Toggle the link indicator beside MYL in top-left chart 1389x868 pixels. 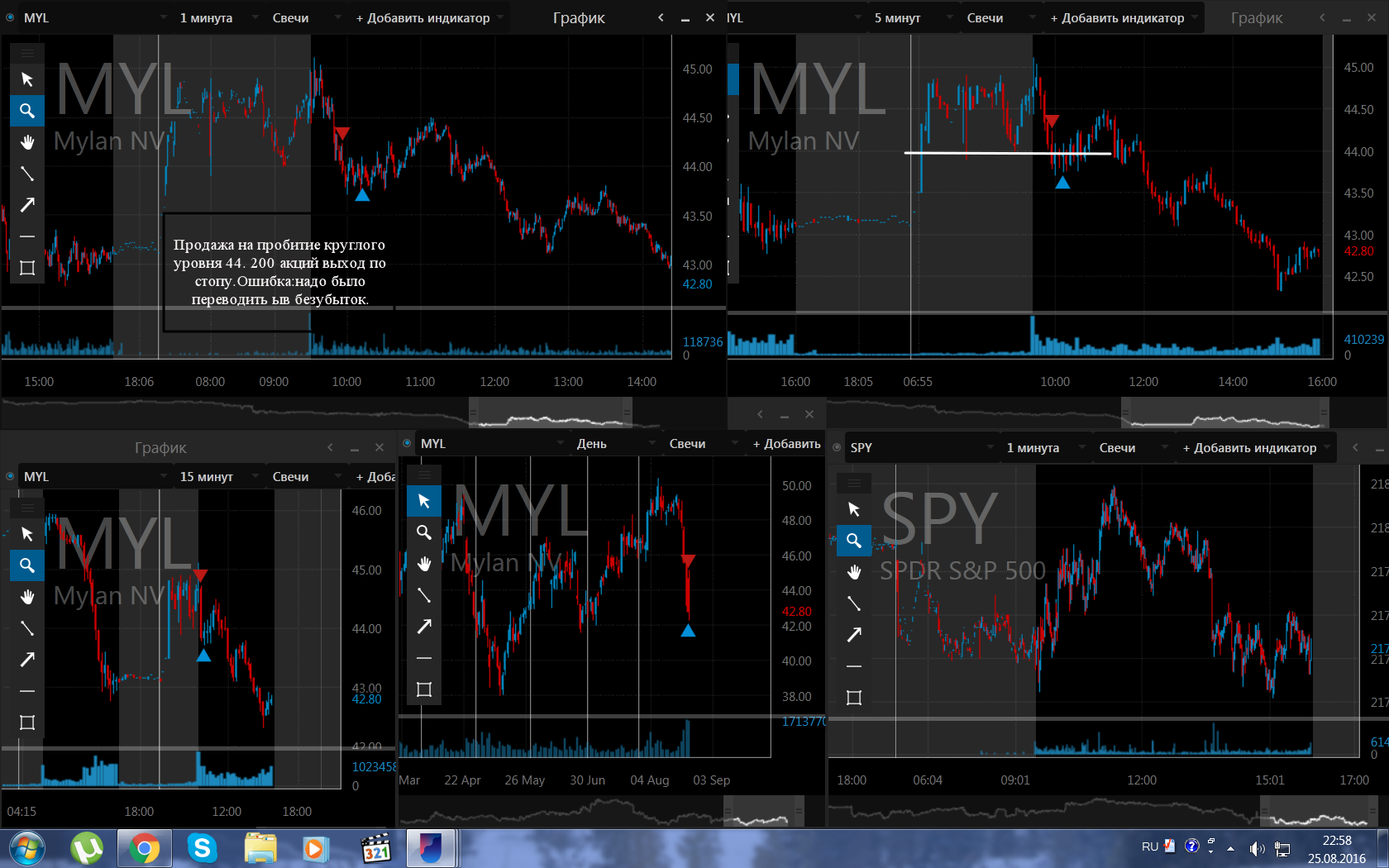(10, 17)
